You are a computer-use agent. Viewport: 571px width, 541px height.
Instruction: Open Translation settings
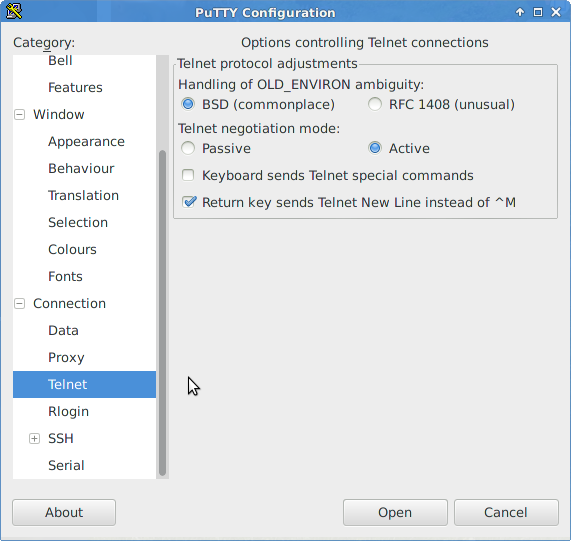[x=83, y=196]
